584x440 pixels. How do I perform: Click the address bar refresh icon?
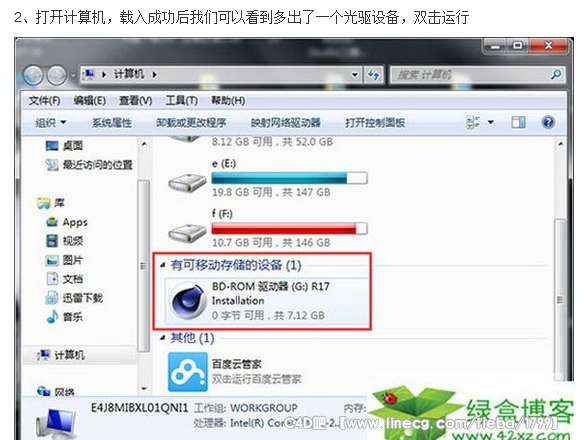click(x=373, y=75)
